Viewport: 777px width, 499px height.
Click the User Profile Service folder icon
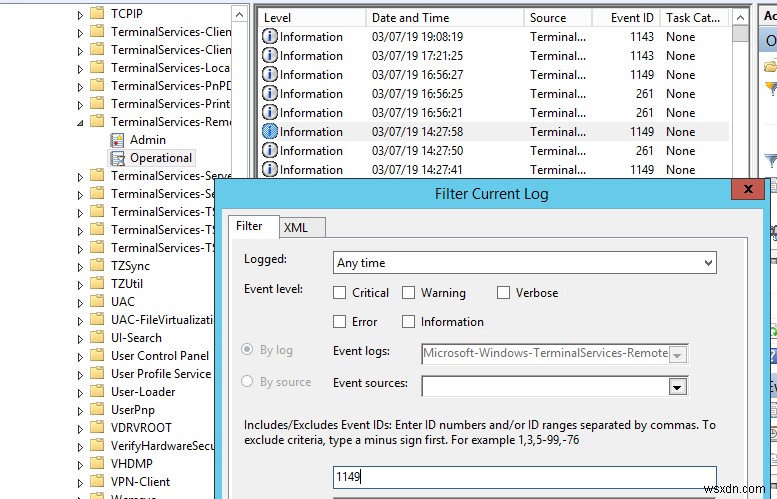(97, 373)
